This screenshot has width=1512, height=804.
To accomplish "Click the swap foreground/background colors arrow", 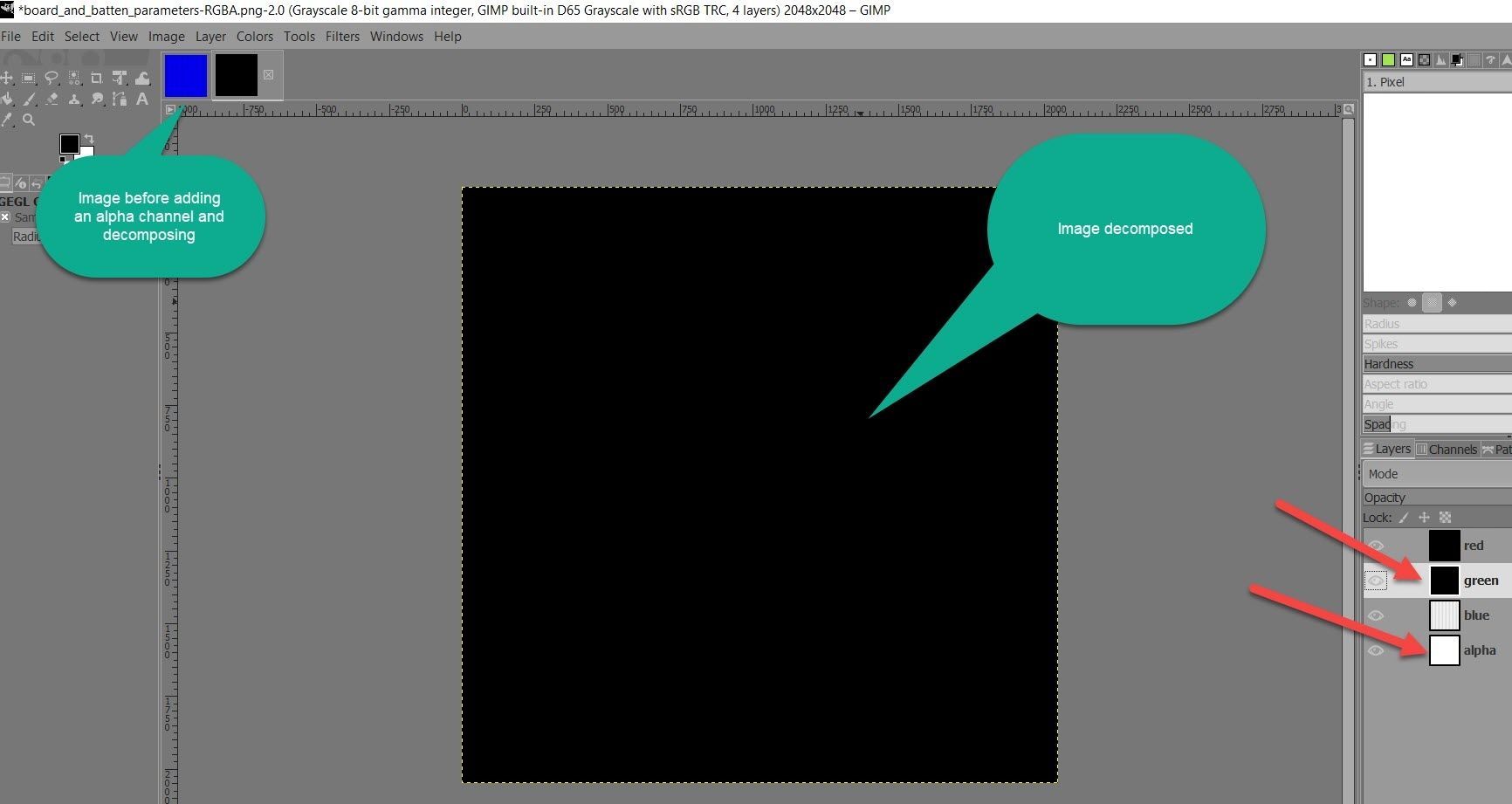I will point(88,139).
